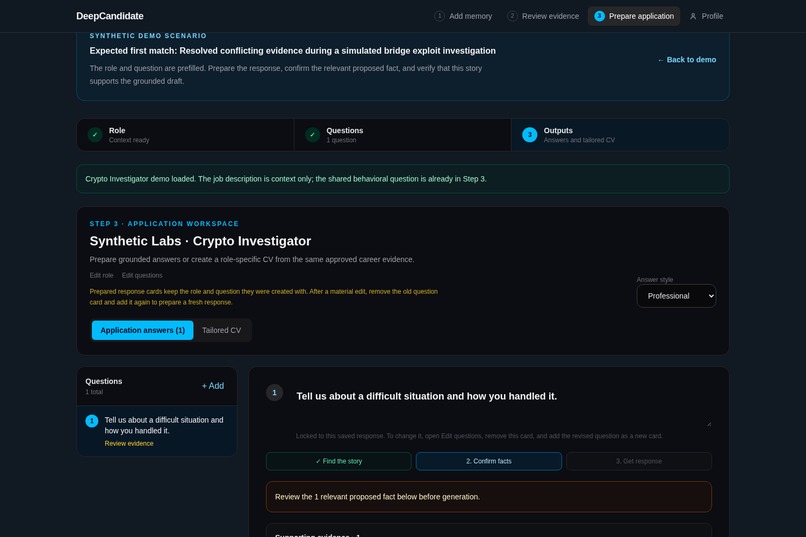
Task: Click the 3. Get response step button
Action: [x=639, y=461]
